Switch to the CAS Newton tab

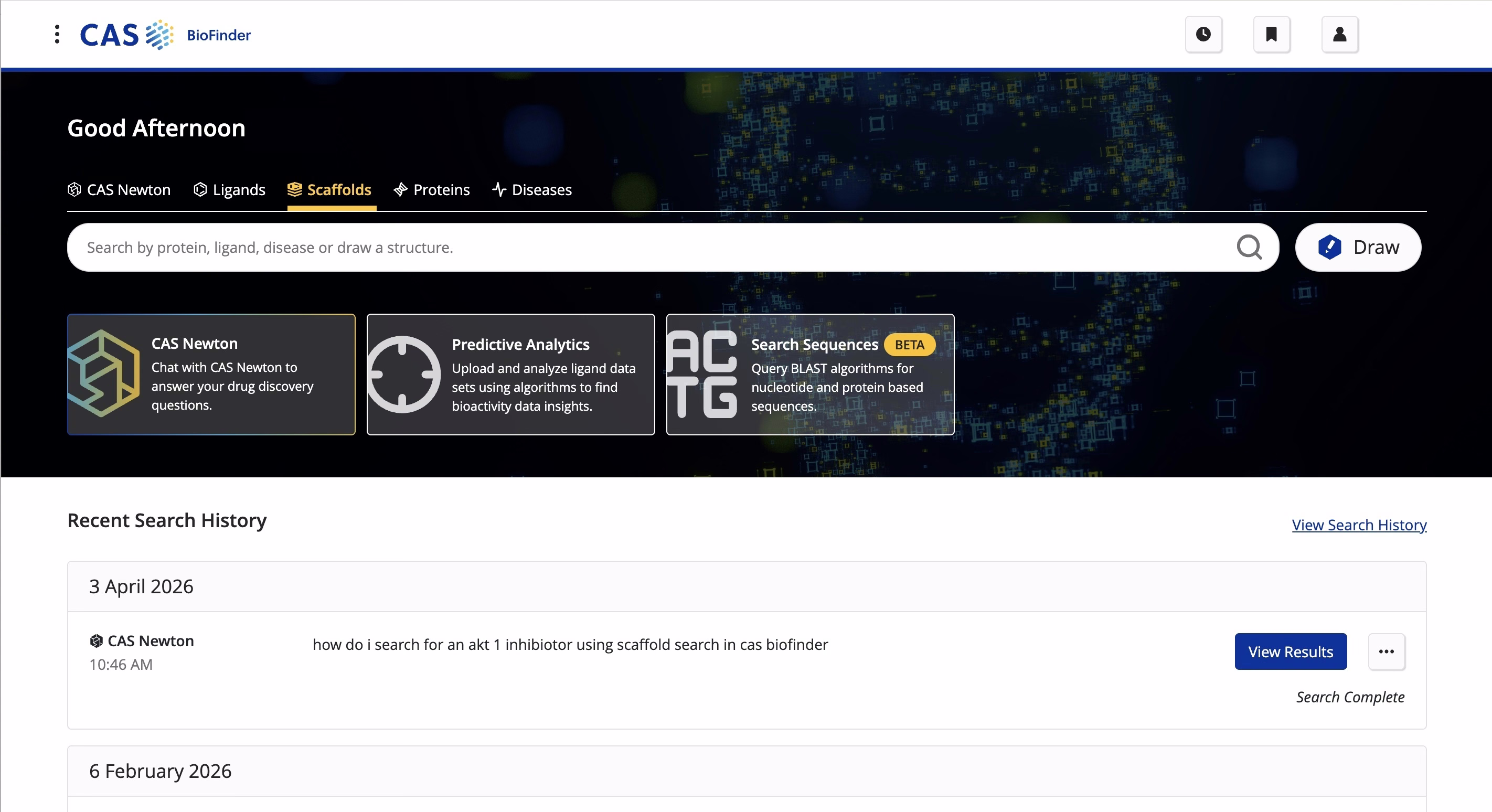[119, 190]
